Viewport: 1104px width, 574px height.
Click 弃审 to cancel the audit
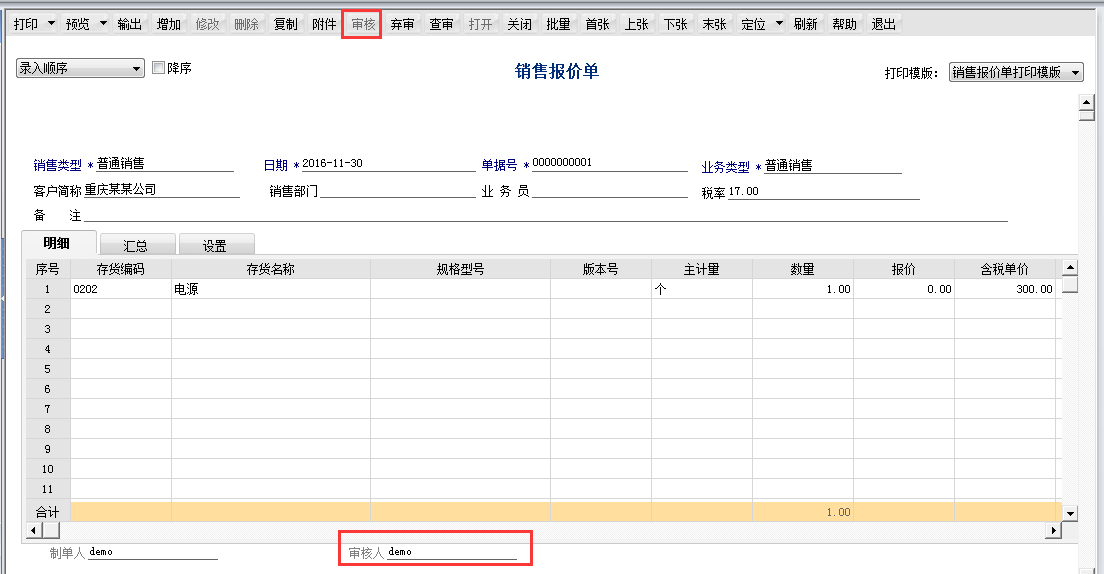402,24
